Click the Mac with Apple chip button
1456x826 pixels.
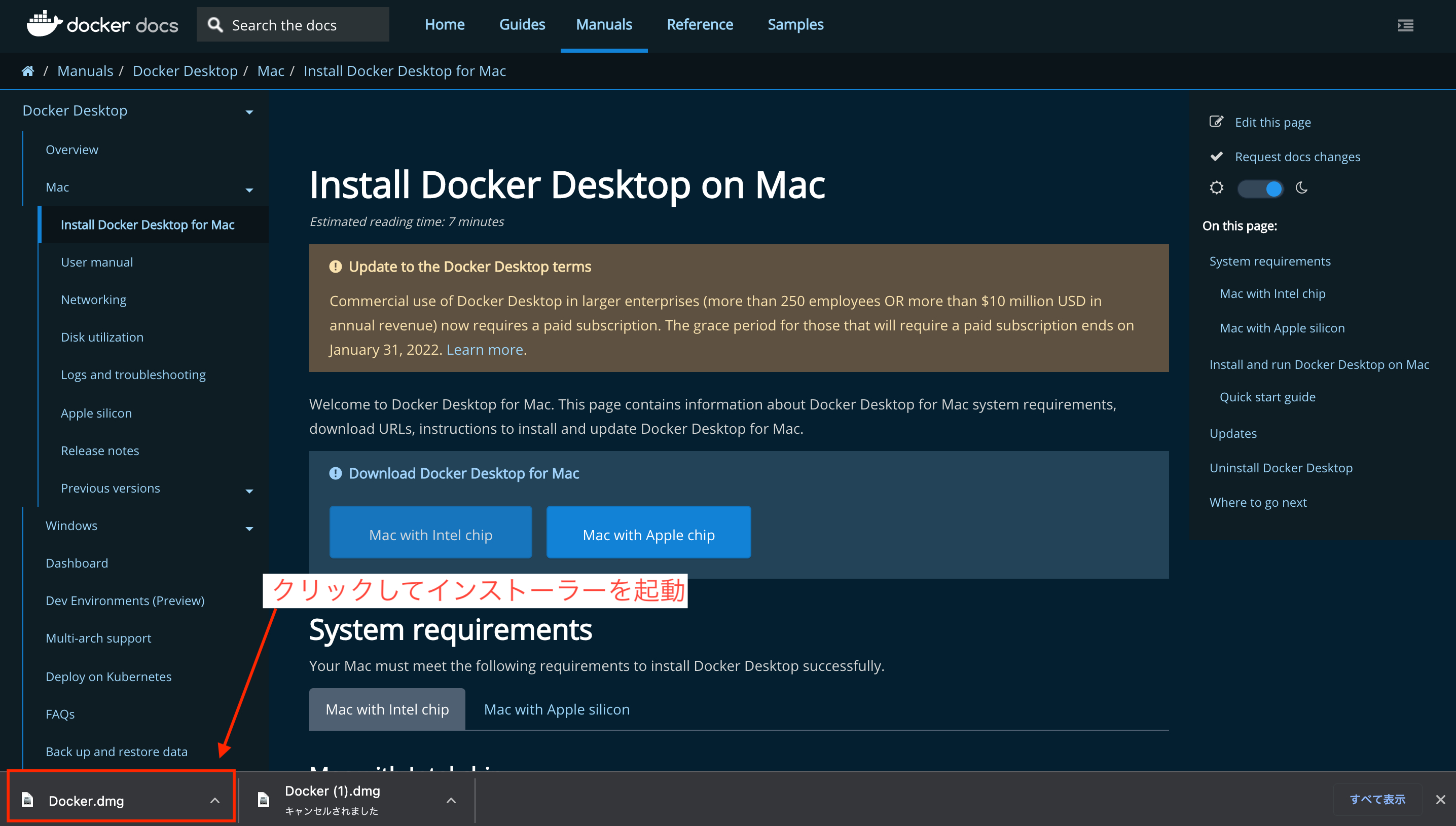tap(648, 535)
